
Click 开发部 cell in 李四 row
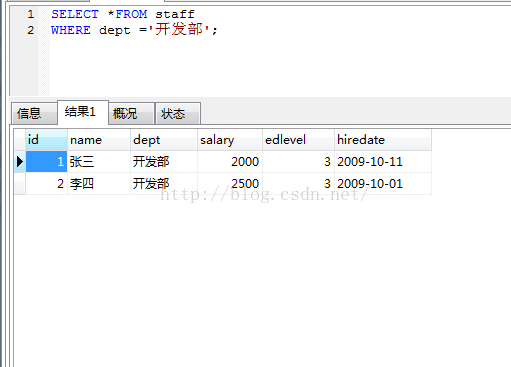point(164,184)
